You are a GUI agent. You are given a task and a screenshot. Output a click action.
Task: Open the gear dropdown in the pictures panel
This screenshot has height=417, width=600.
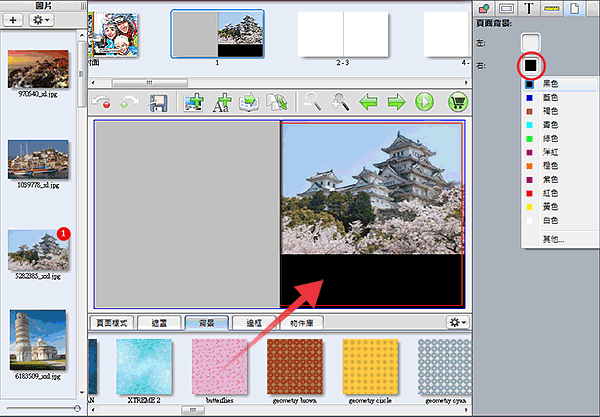click(41, 20)
